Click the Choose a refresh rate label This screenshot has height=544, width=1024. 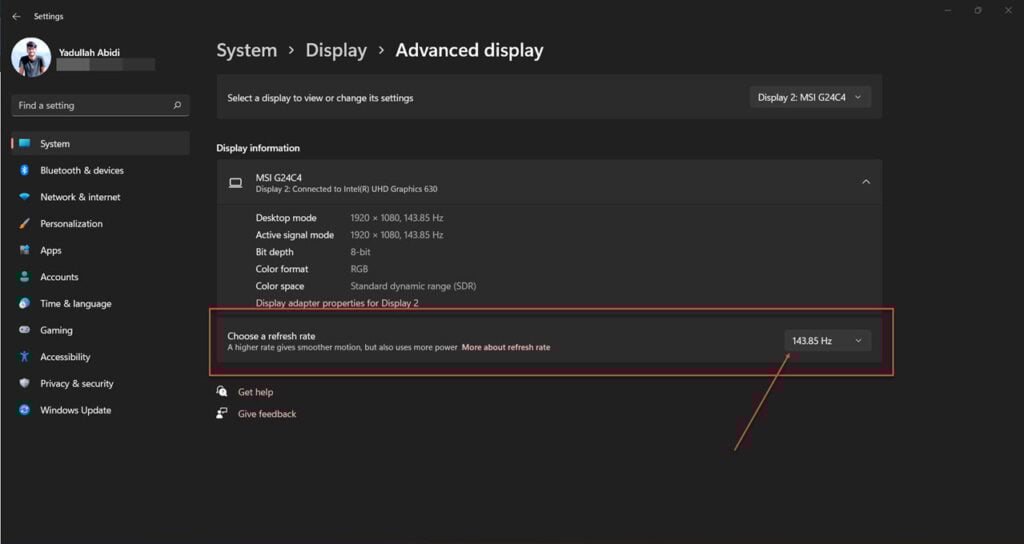pyautogui.click(x=271, y=336)
